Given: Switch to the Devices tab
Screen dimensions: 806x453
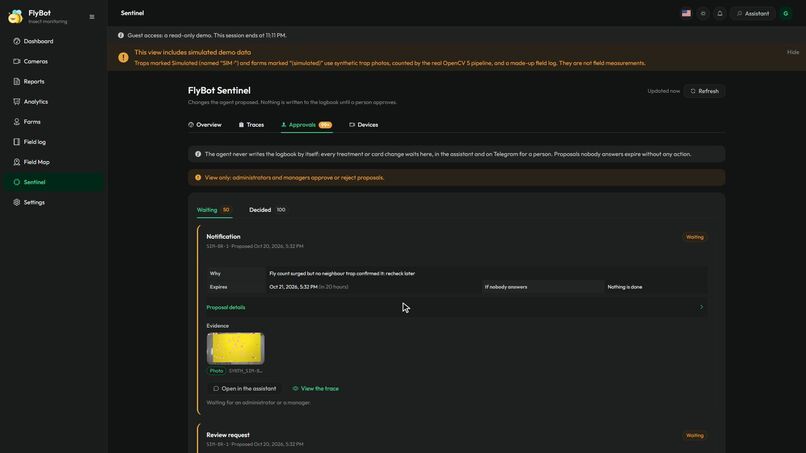Looking at the screenshot, I should point(363,125).
